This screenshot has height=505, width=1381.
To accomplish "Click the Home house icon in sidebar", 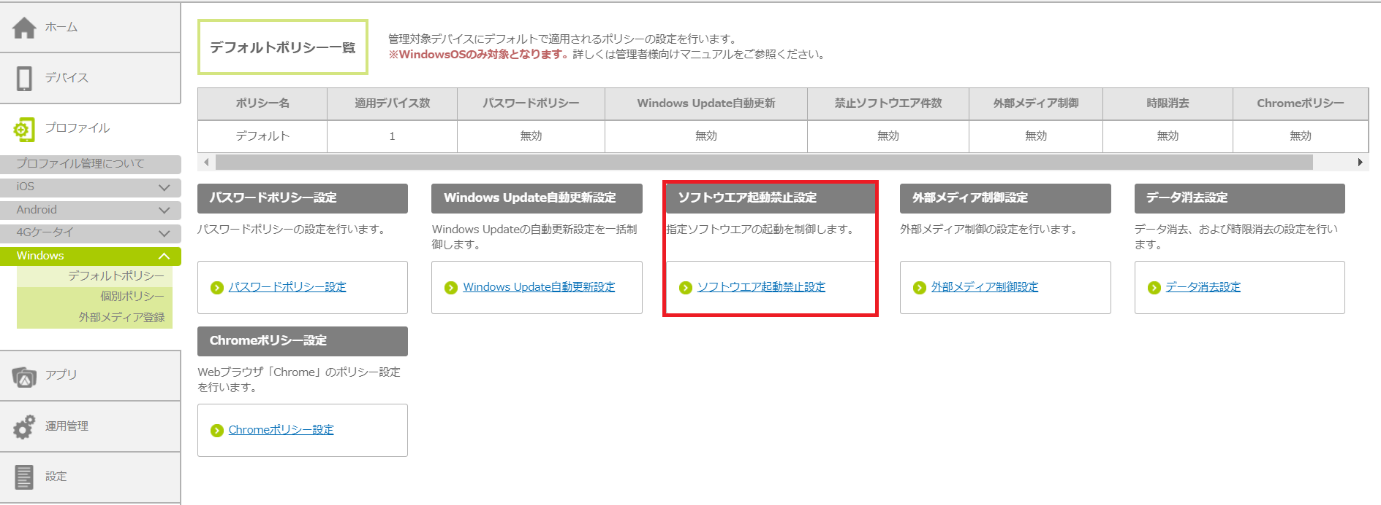I will click(24, 28).
